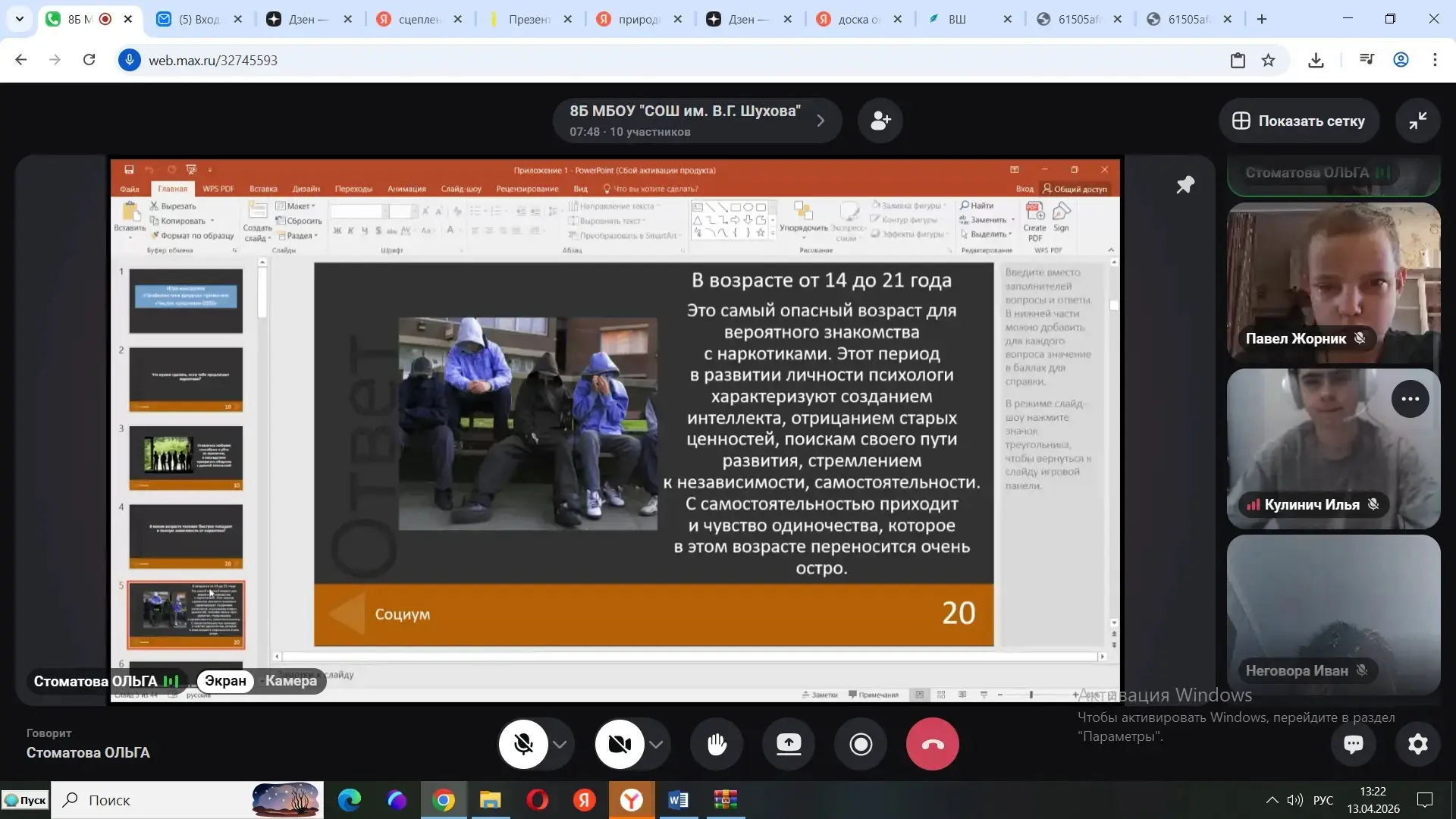Open the call chat icon
The width and height of the screenshot is (1456, 819).
tap(1354, 744)
